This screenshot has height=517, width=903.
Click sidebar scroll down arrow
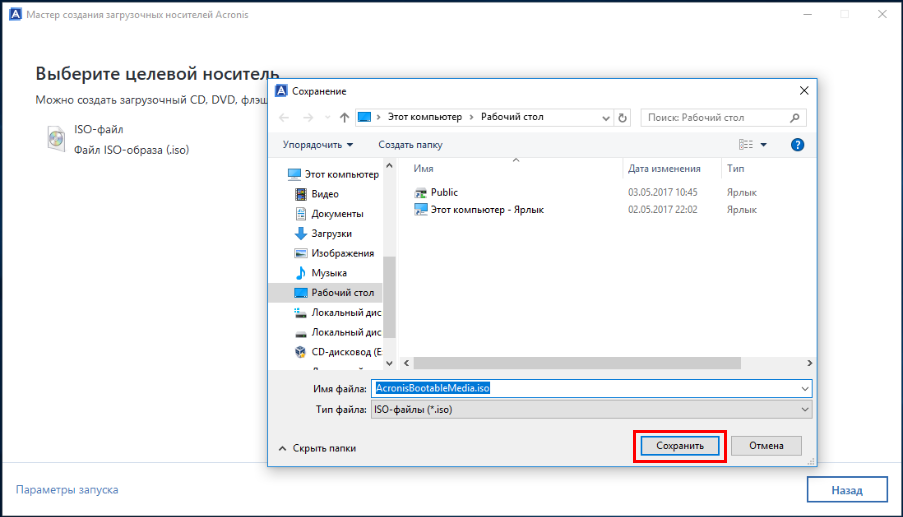click(x=389, y=363)
